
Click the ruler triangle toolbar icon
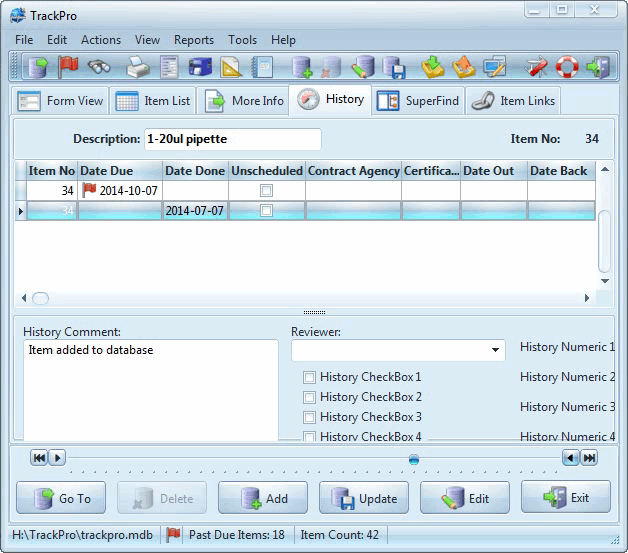(x=231, y=67)
